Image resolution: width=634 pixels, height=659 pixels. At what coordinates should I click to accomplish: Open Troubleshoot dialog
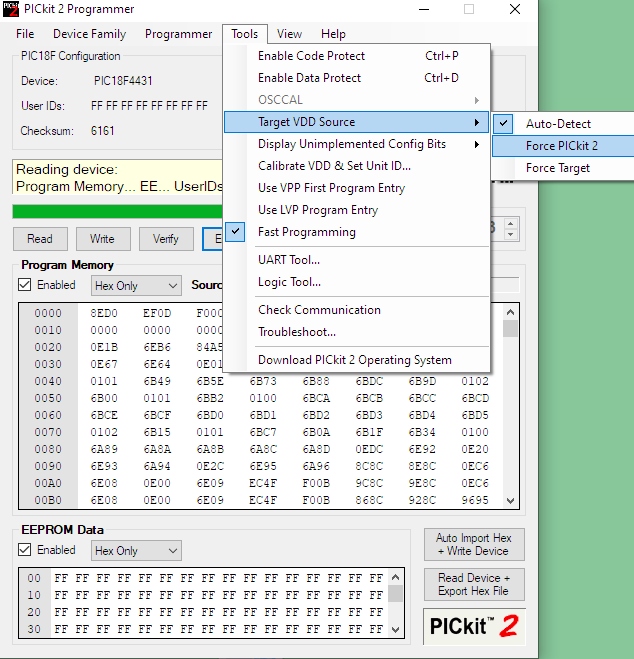pos(356,332)
